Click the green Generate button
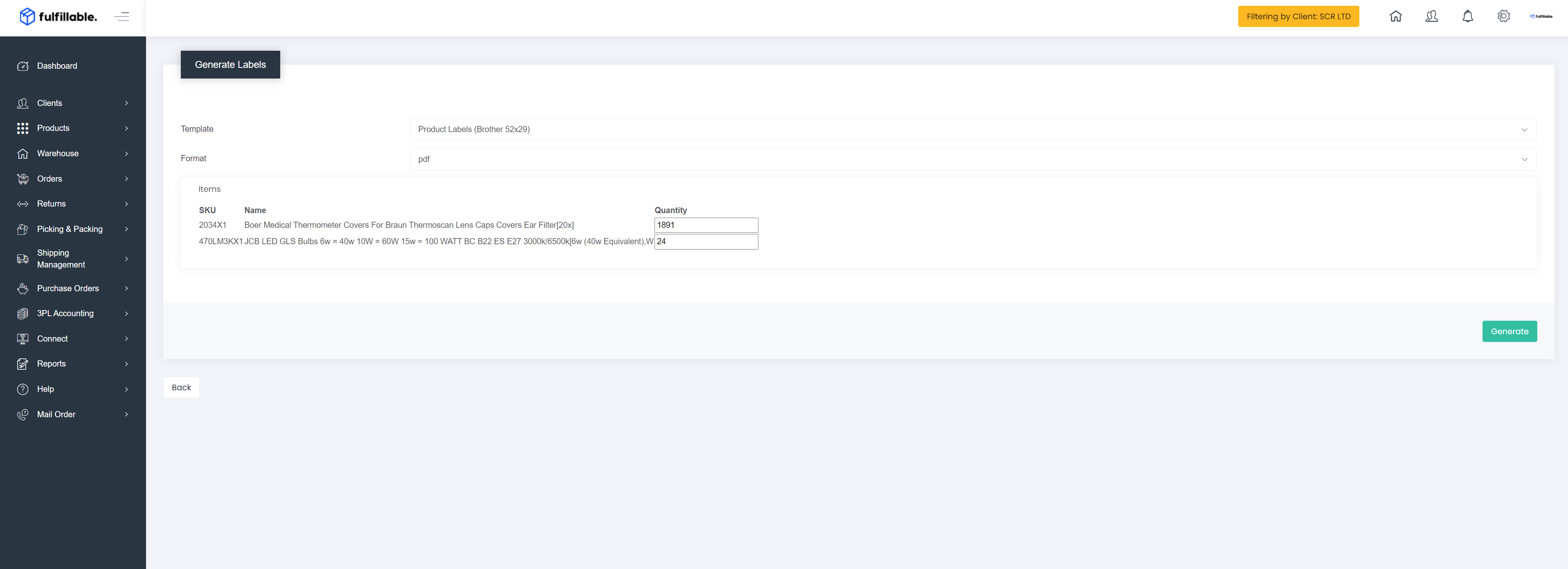This screenshot has width=1568, height=569. [1509, 331]
